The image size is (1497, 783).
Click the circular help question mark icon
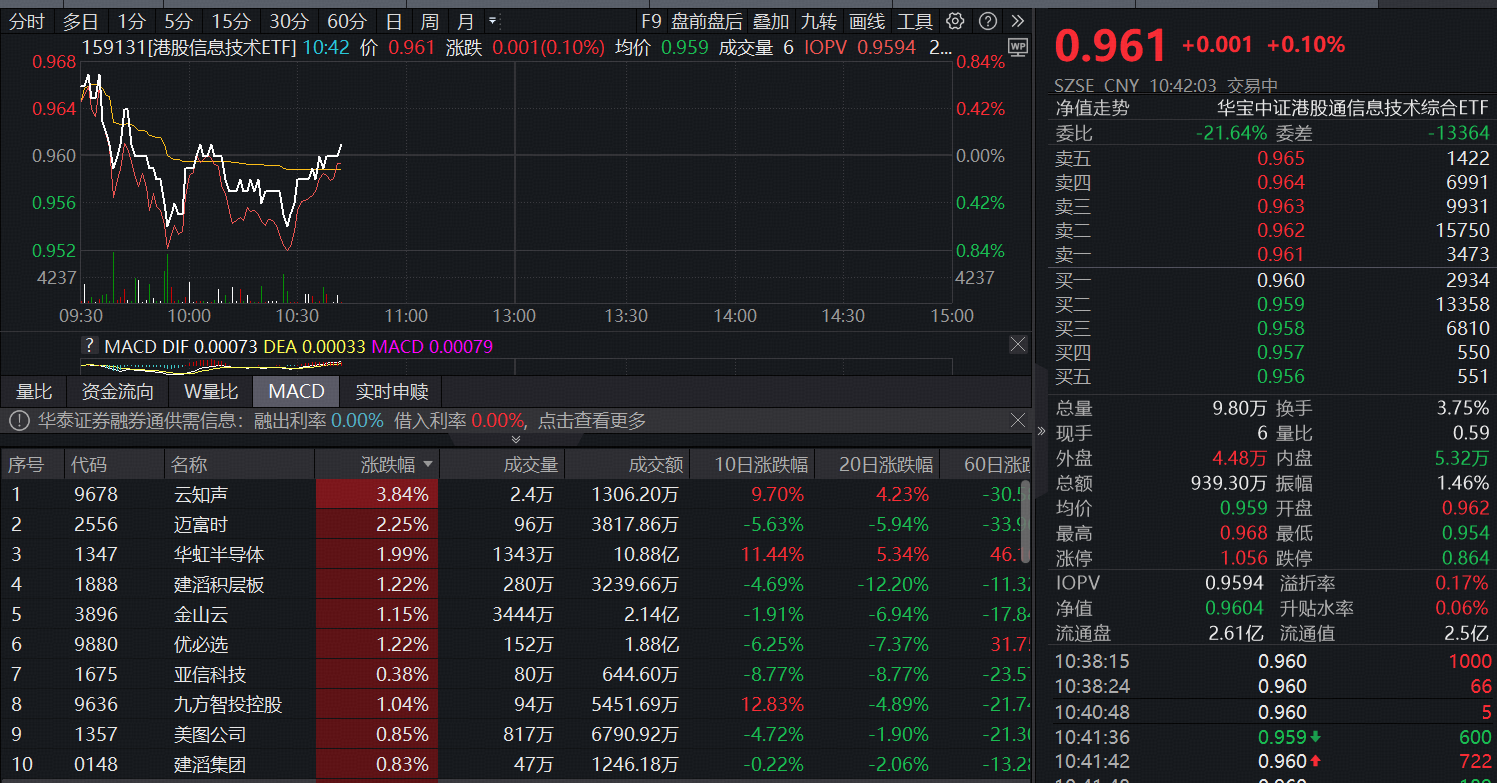[987, 20]
